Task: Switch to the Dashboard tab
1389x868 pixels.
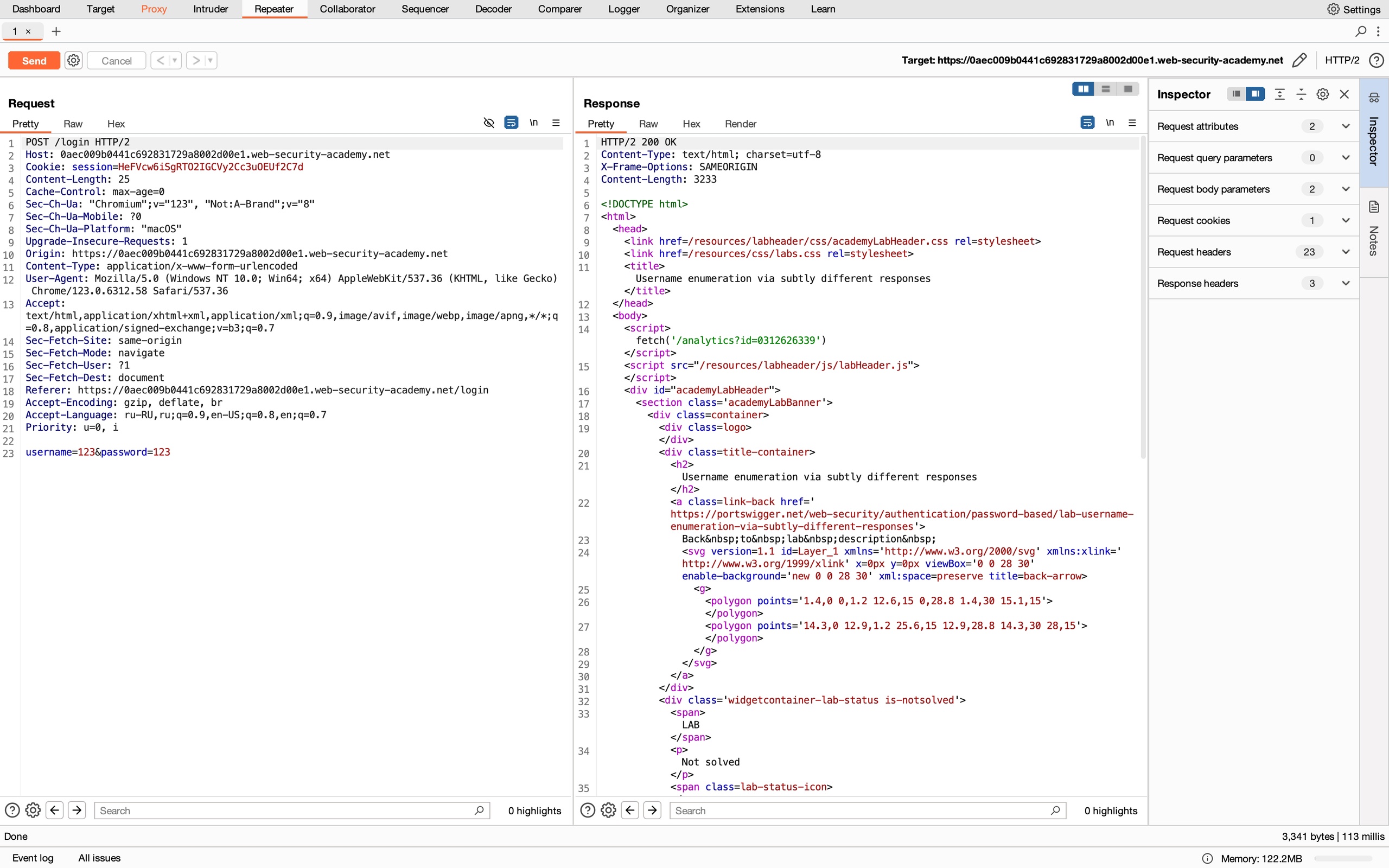Action: [x=36, y=9]
